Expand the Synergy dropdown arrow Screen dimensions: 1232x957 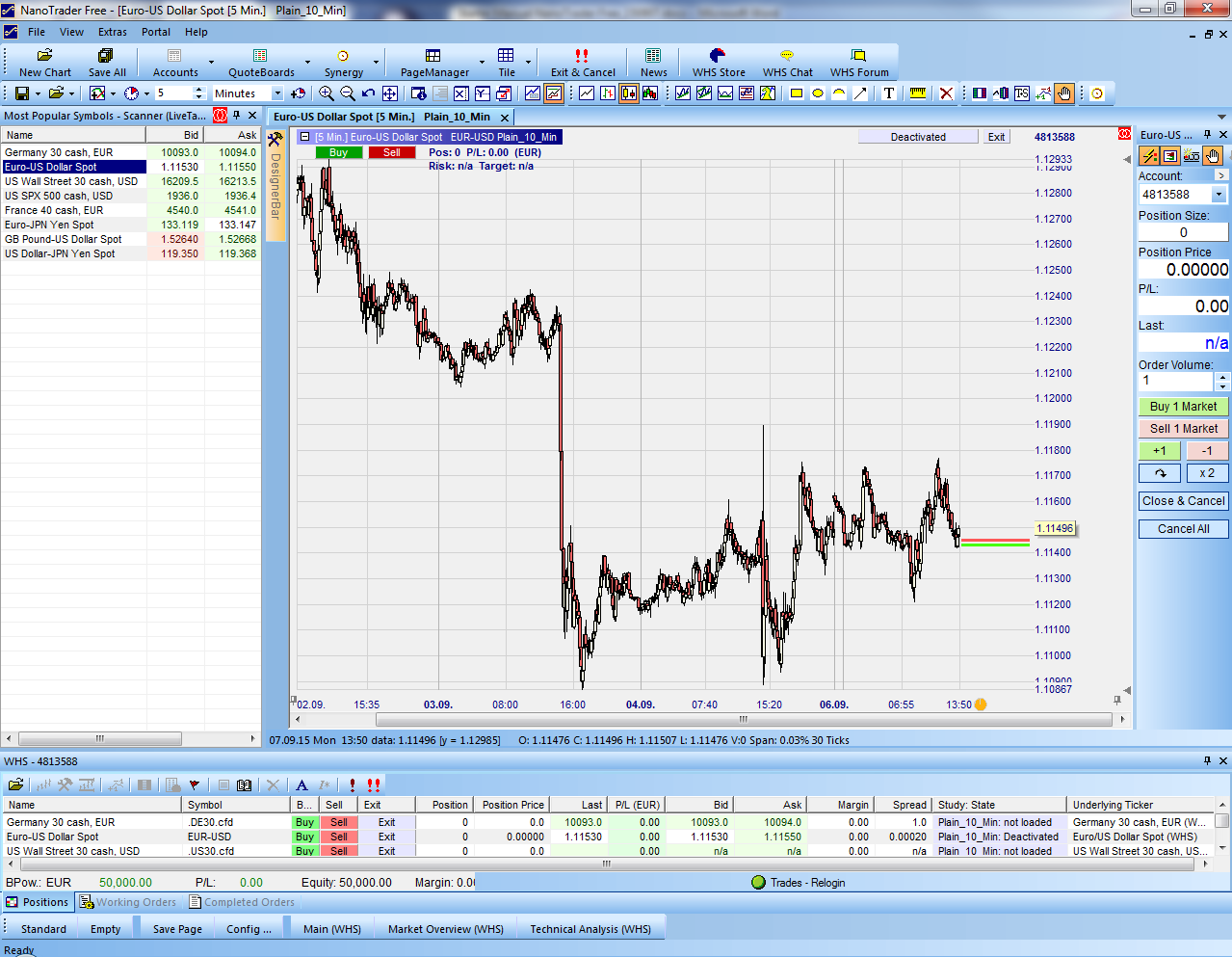point(377,63)
